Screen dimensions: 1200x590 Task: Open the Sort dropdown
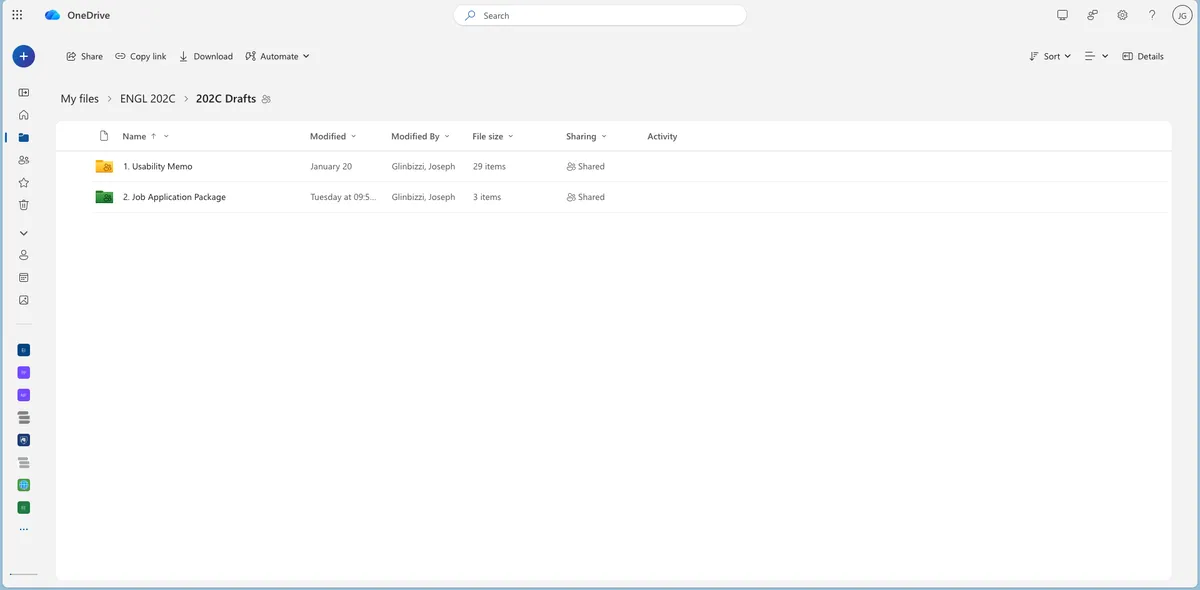click(1049, 56)
